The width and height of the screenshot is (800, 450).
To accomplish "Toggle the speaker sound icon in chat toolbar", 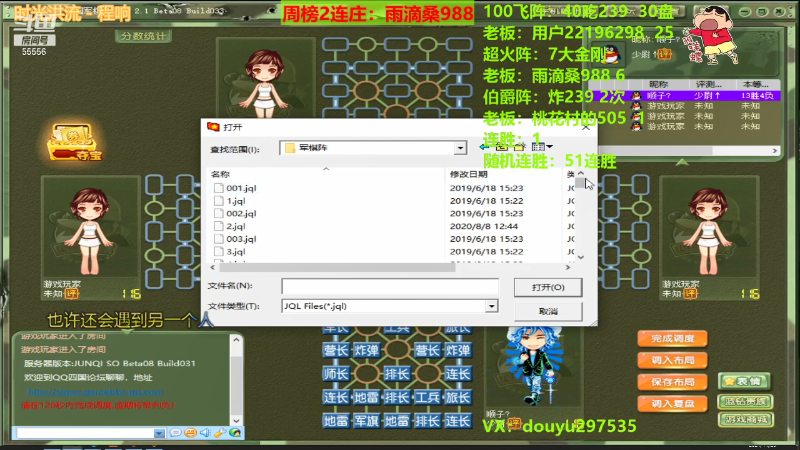I will [205, 433].
